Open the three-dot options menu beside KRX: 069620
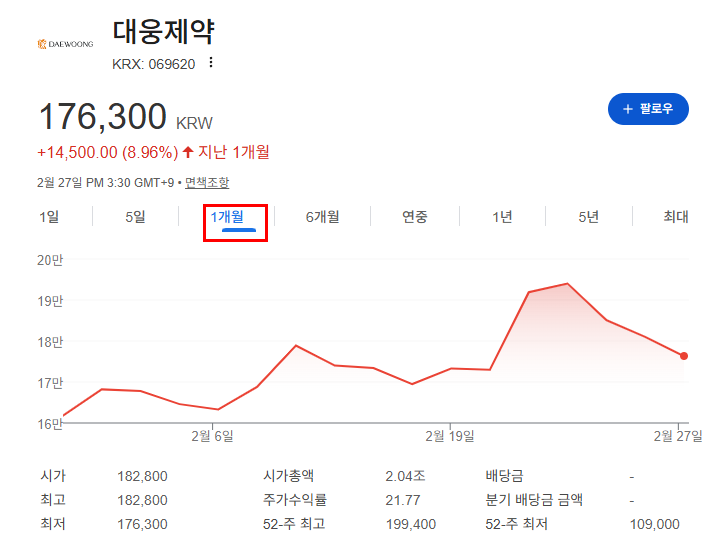The width and height of the screenshot is (702, 557). point(210,63)
